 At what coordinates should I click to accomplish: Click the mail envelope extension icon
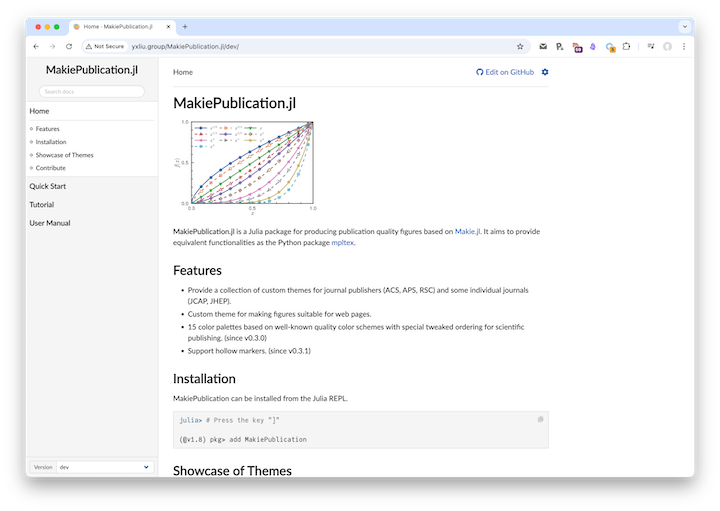[x=543, y=46]
